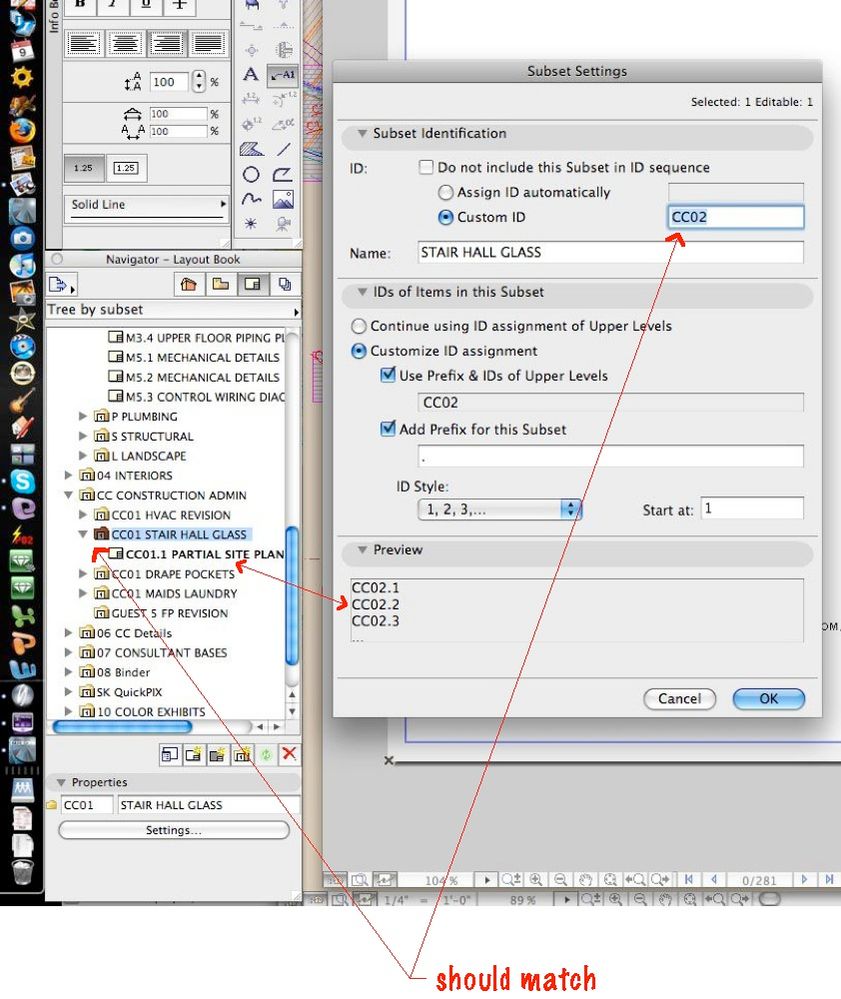841x999 pixels.
Task: Select the Hotspot tool
Action: coord(250,224)
